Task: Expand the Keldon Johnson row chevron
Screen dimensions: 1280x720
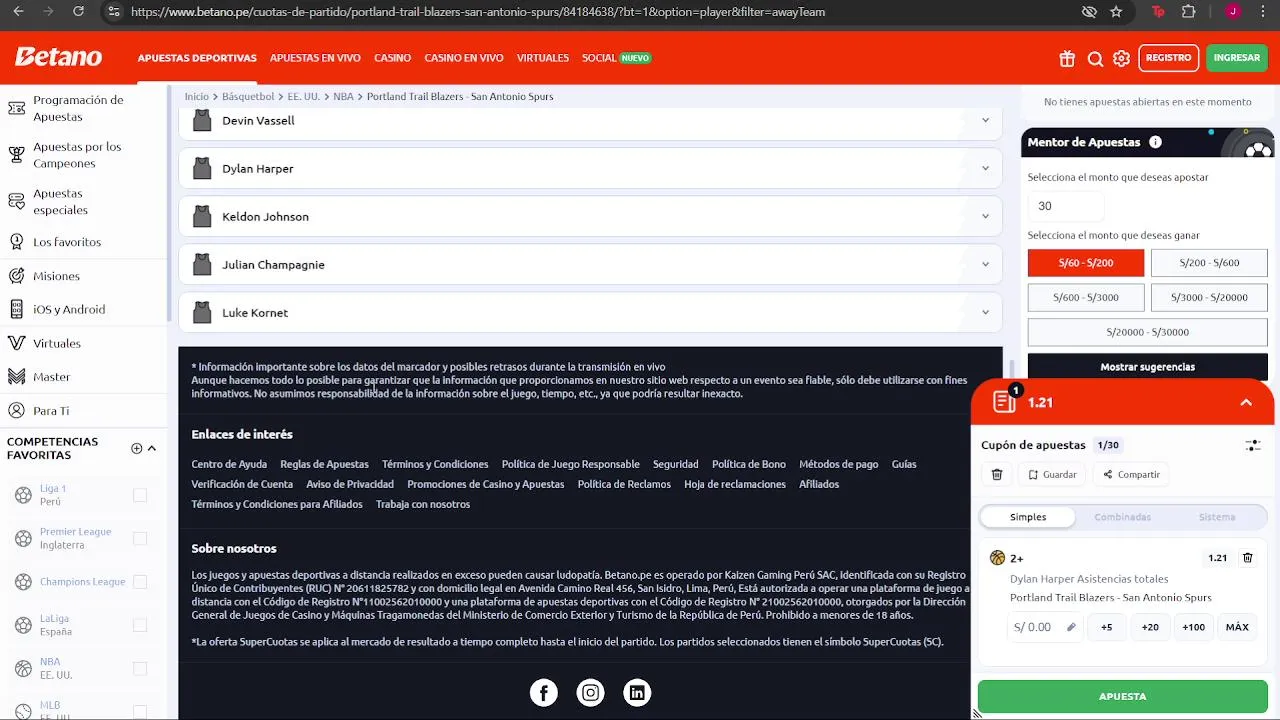Action: [x=985, y=216]
